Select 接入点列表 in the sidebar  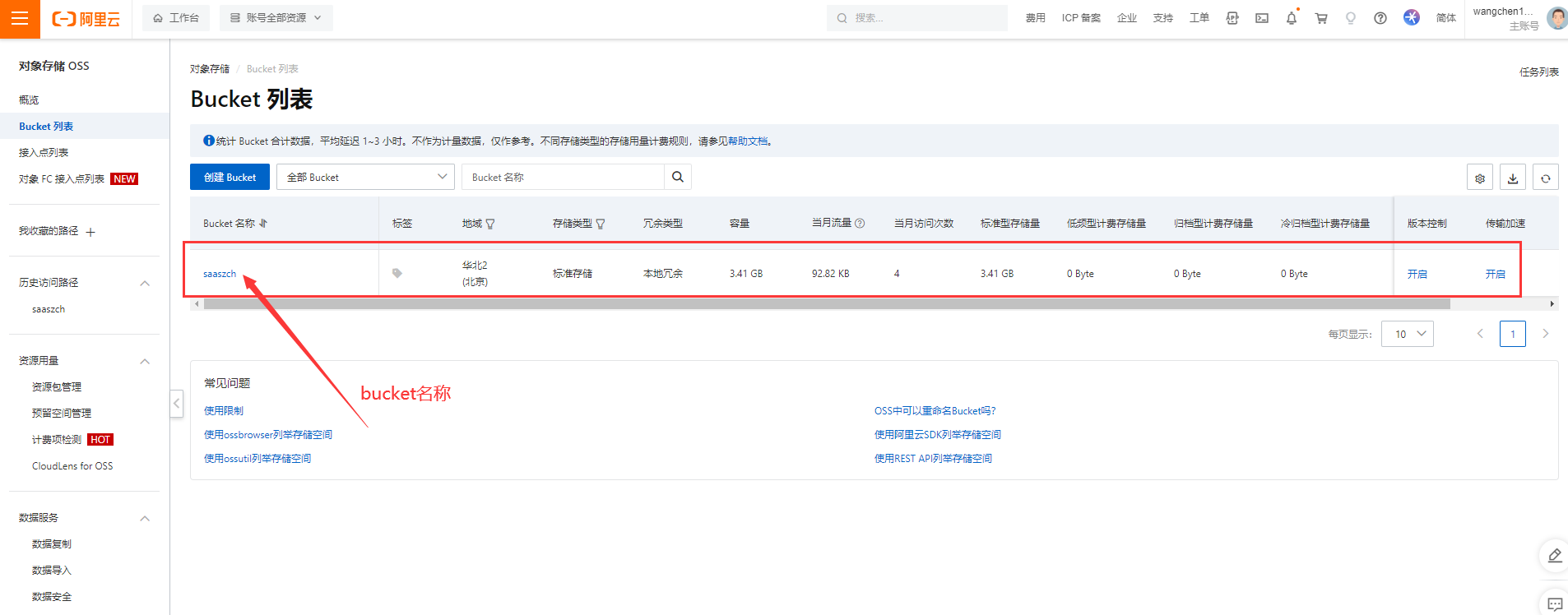pyautogui.click(x=44, y=152)
